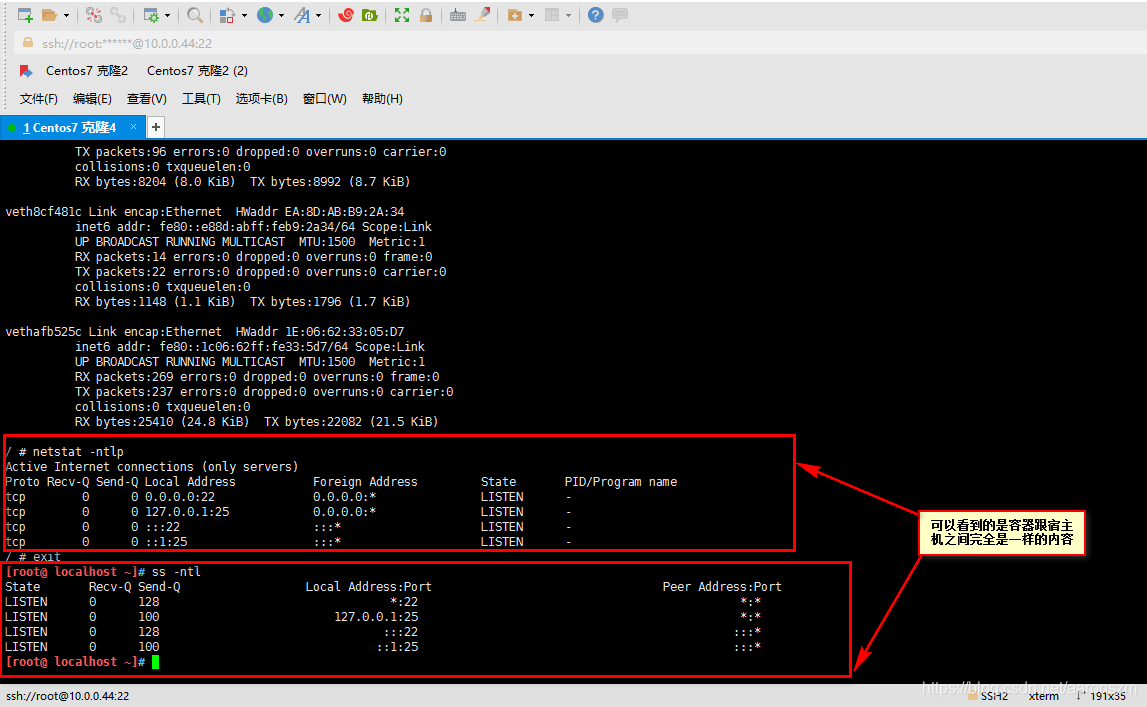
Task: Expand the Layout panes dropdown arrow
Action: [x=568, y=15]
